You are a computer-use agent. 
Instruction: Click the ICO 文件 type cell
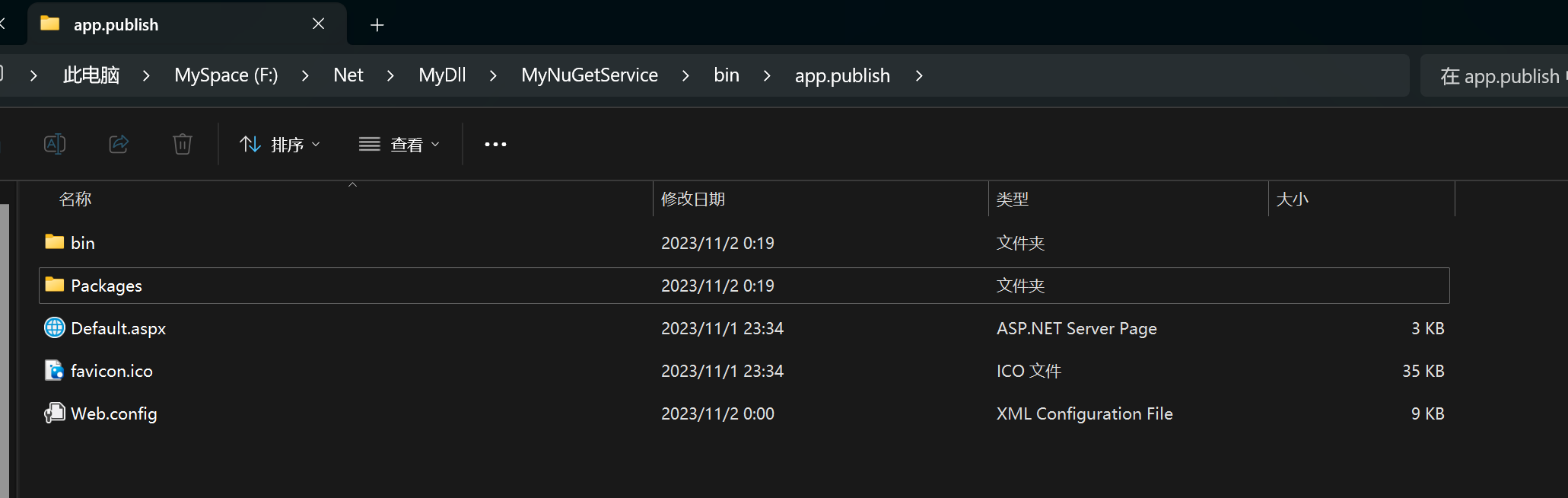[1029, 371]
